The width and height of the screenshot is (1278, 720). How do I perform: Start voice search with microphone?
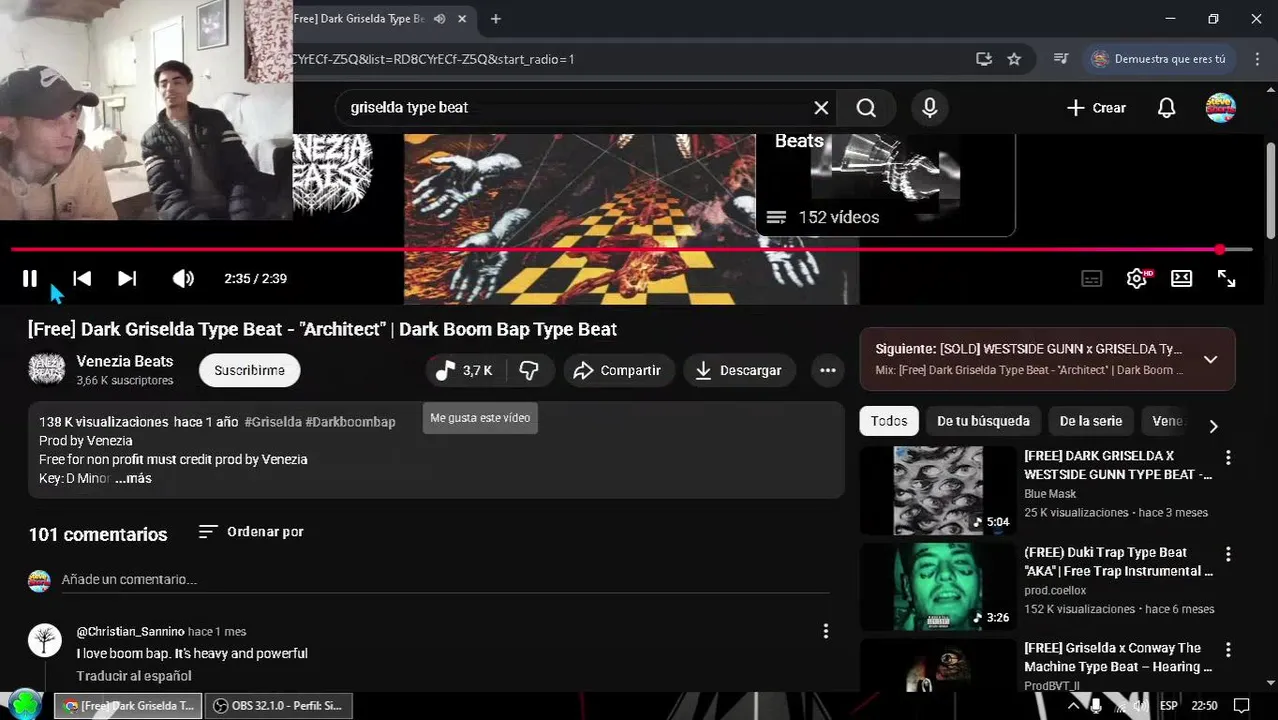coord(930,108)
